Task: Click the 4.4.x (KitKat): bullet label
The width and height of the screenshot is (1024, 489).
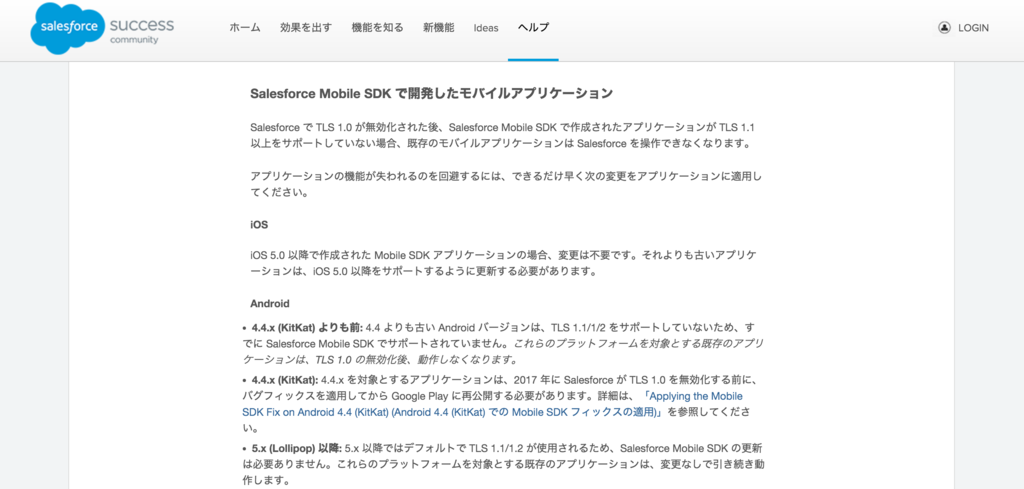Action: [285, 379]
